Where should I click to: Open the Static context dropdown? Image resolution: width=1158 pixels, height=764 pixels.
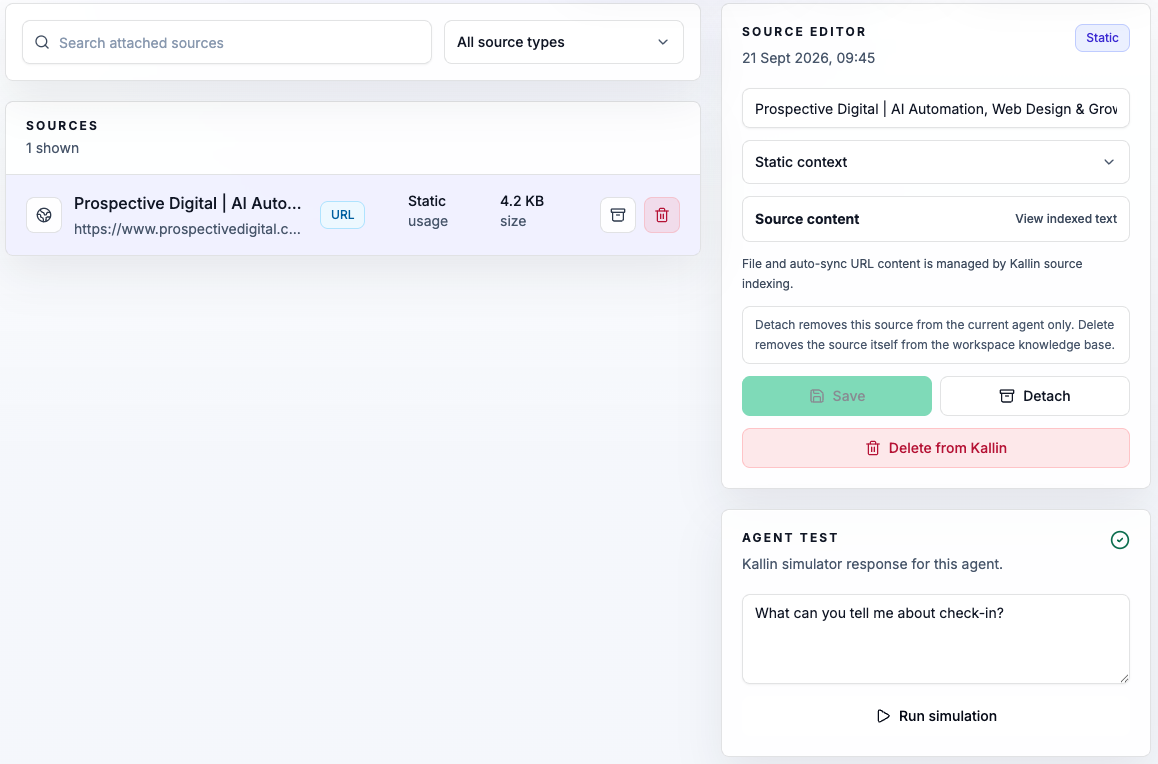point(936,162)
